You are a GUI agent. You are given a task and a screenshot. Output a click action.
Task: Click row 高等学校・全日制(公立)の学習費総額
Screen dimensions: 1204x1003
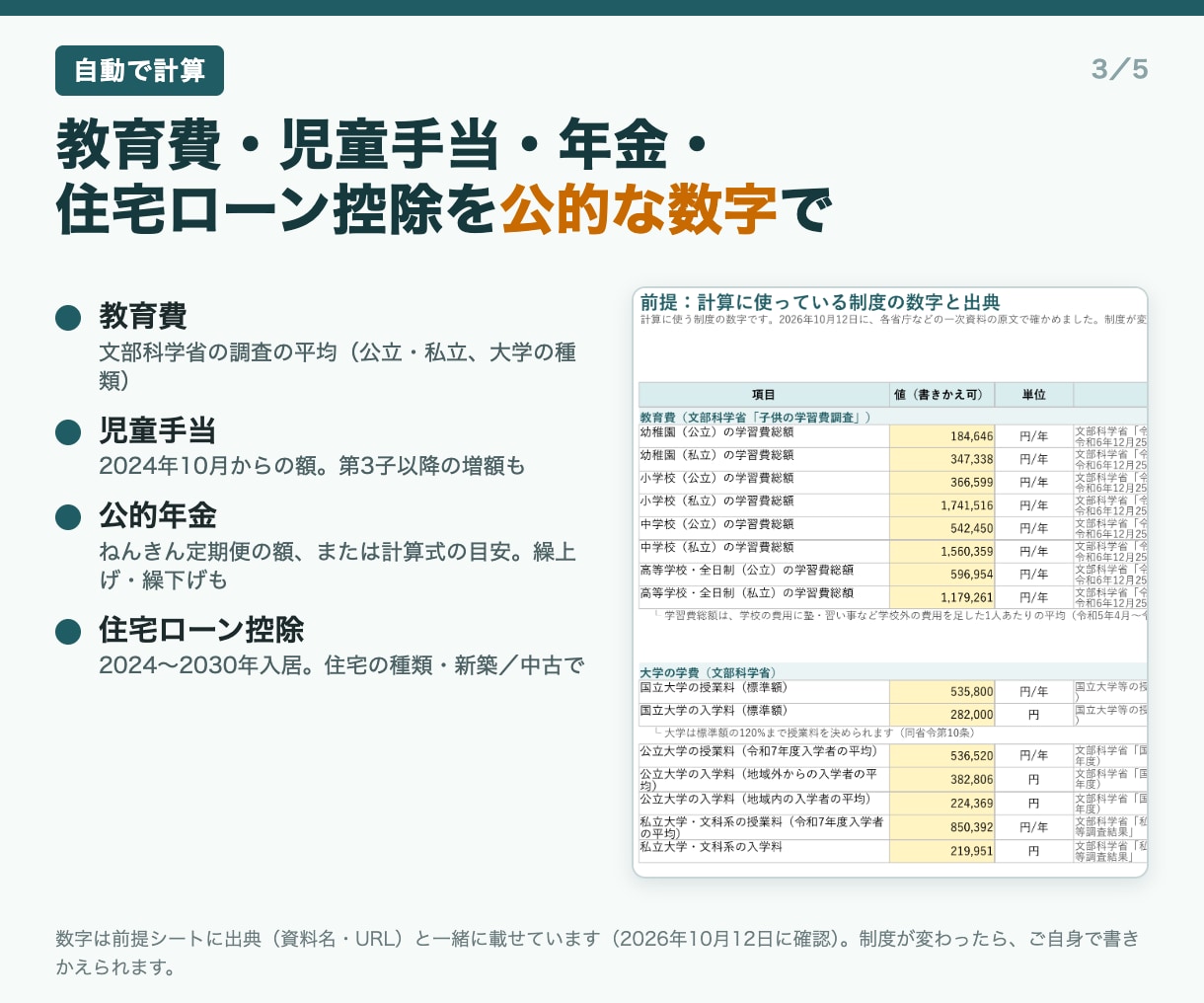click(x=893, y=575)
